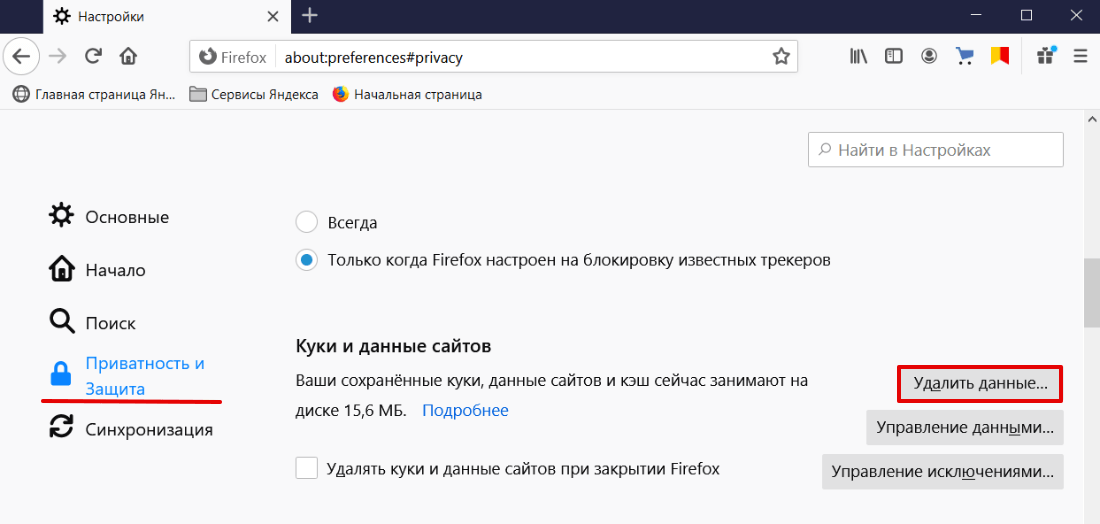Click Firefox identity icon in address bar
The height and width of the screenshot is (524, 1100).
207,57
